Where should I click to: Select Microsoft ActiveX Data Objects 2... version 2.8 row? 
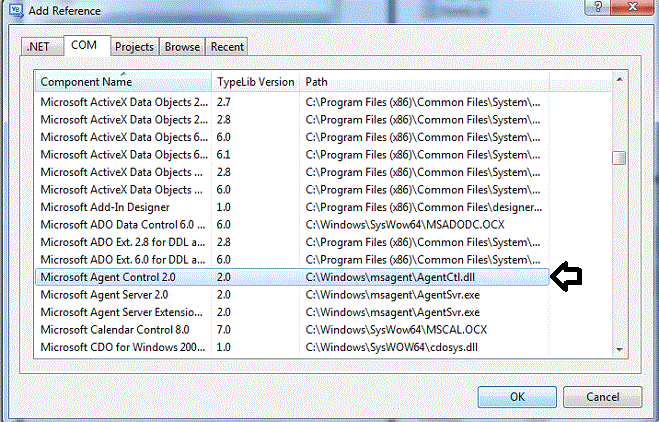click(292, 120)
